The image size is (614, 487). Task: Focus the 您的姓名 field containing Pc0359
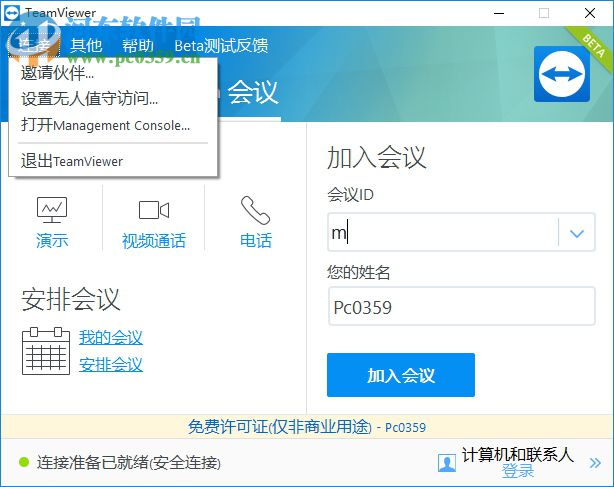462,306
